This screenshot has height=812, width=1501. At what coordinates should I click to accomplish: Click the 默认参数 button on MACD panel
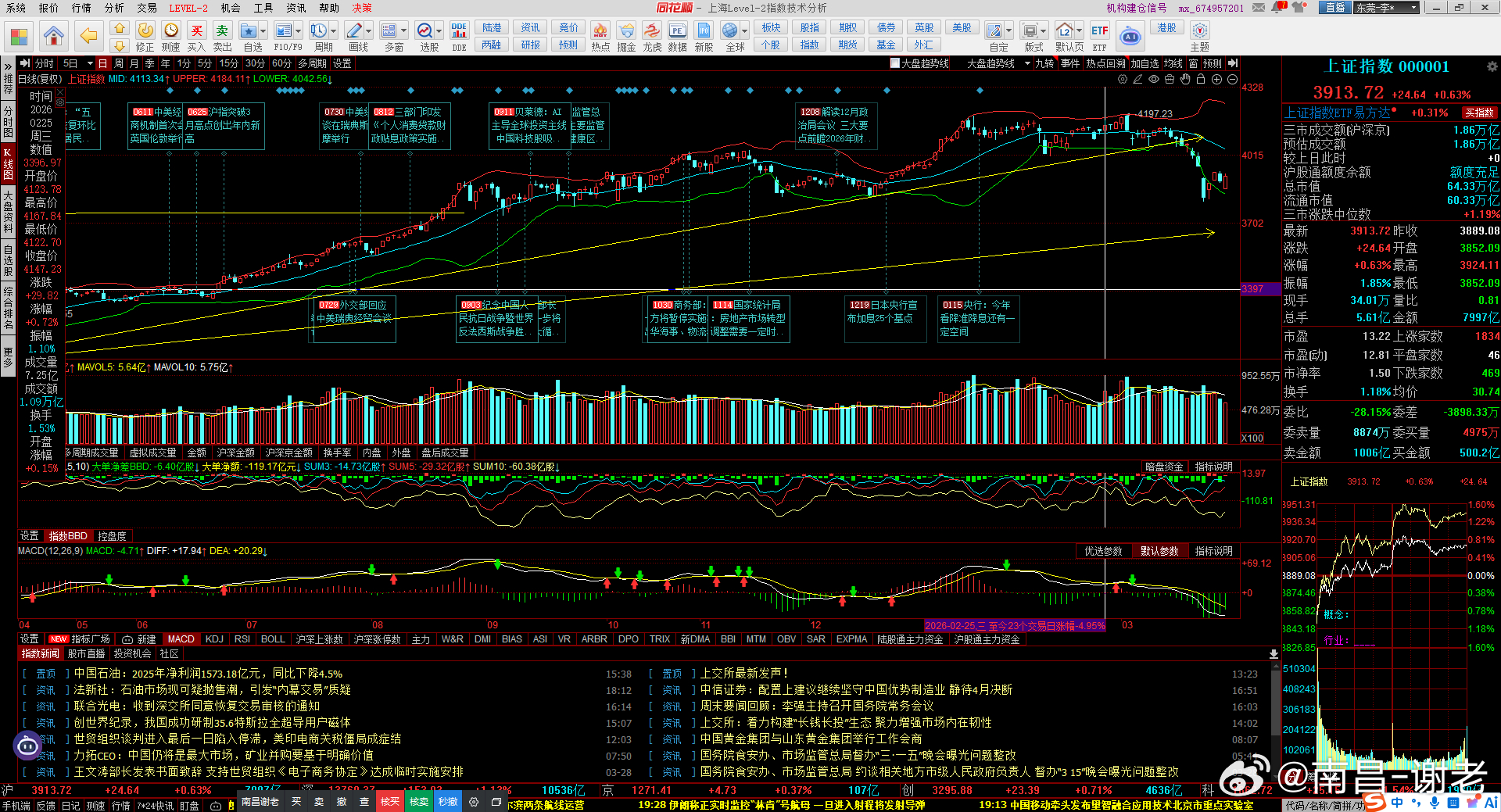1159,551
